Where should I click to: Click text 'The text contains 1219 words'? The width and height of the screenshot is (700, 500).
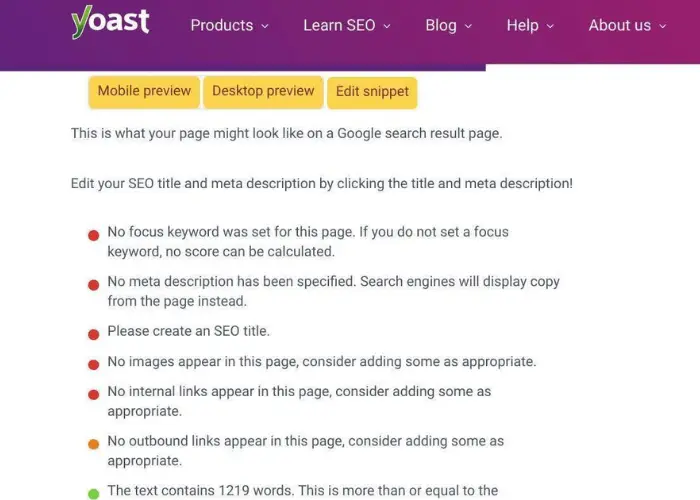[x=200, y=491]
